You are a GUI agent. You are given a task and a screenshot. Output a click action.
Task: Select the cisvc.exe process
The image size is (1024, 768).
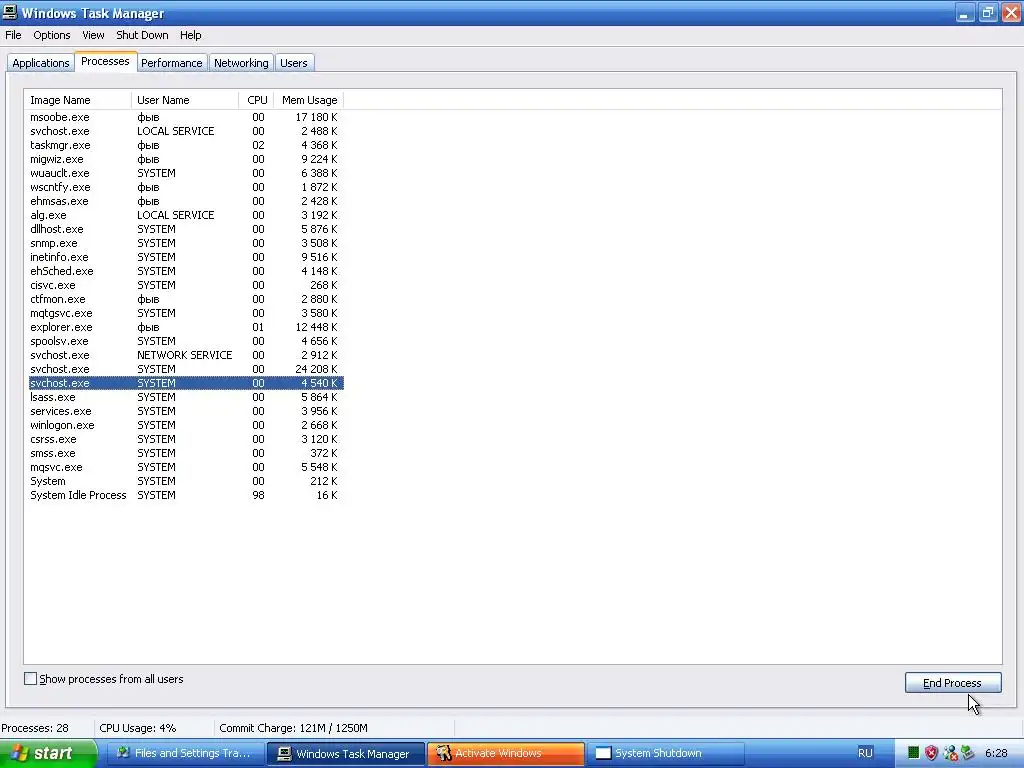pos(185,285)
